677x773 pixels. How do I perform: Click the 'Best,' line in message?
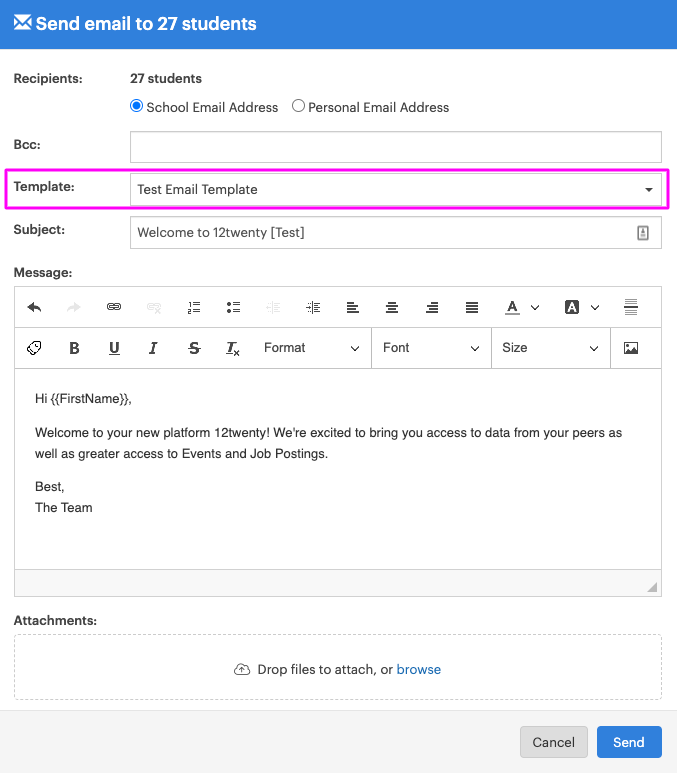(x=49, y=487)
